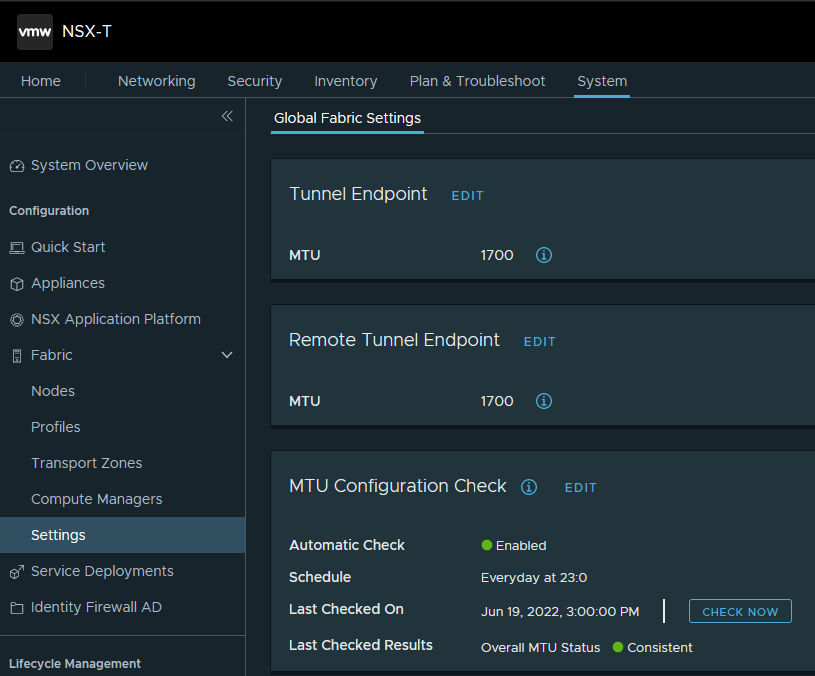Open the Global Fabric Settings tab

[x=347, y=117]
